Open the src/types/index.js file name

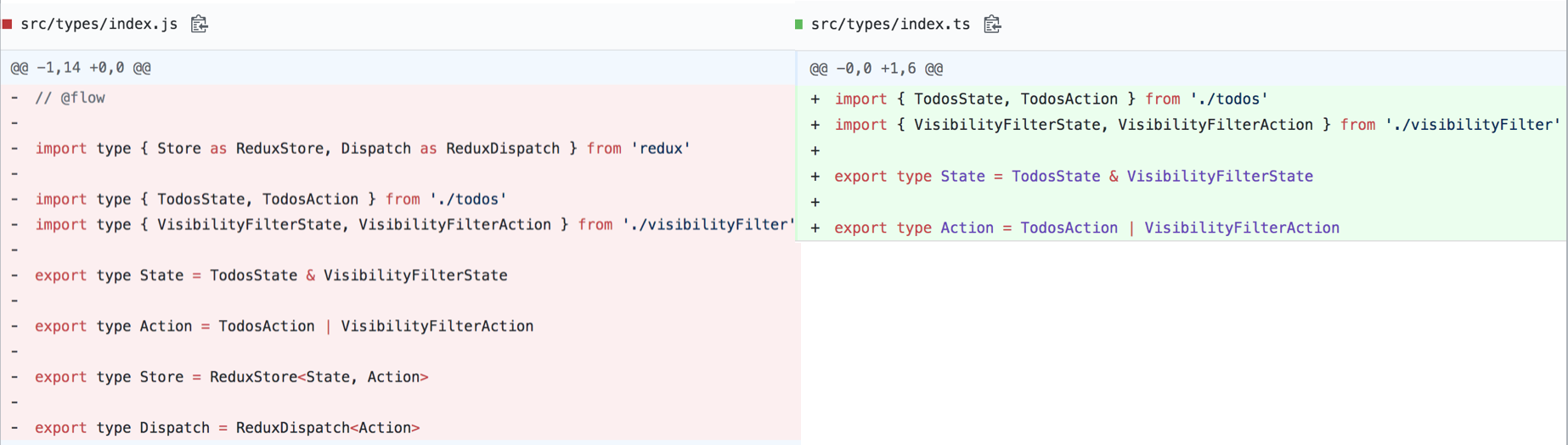(x=99, y=24)
